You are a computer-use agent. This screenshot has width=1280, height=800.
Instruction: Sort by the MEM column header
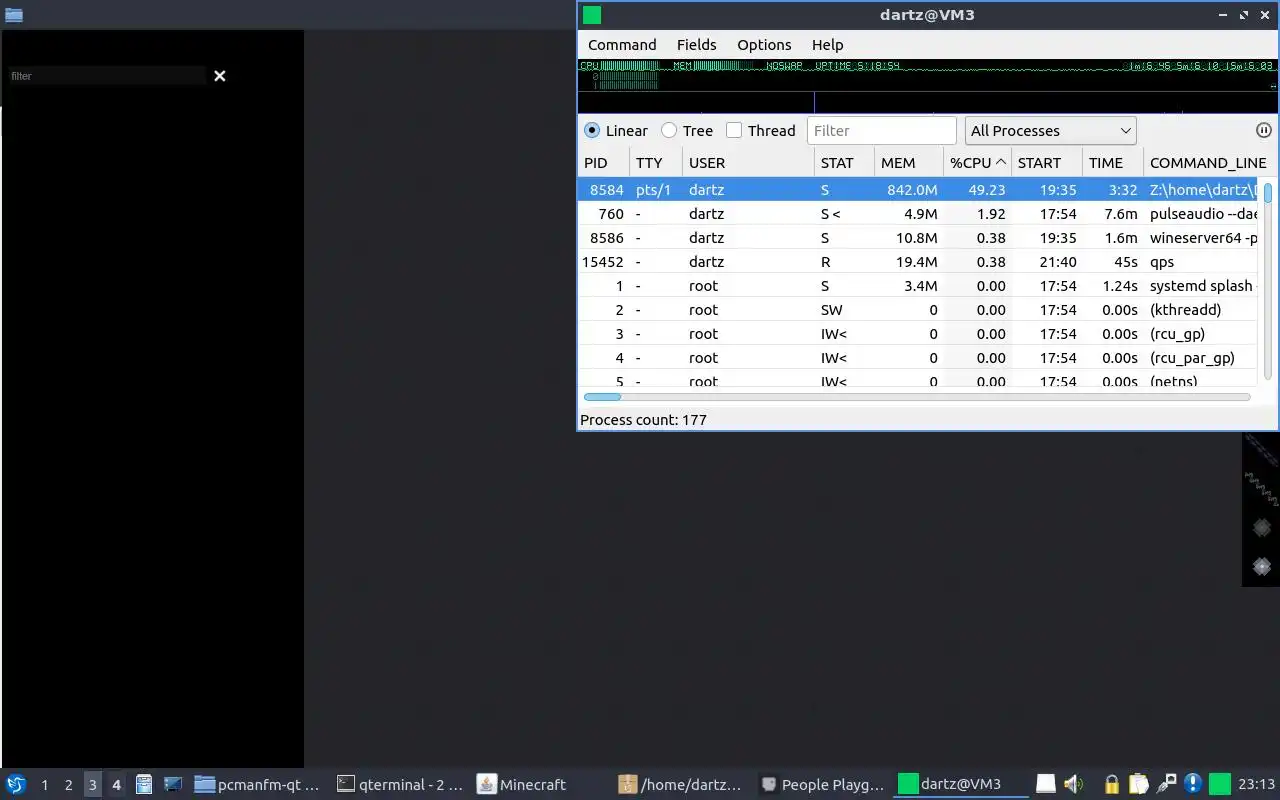909,162
